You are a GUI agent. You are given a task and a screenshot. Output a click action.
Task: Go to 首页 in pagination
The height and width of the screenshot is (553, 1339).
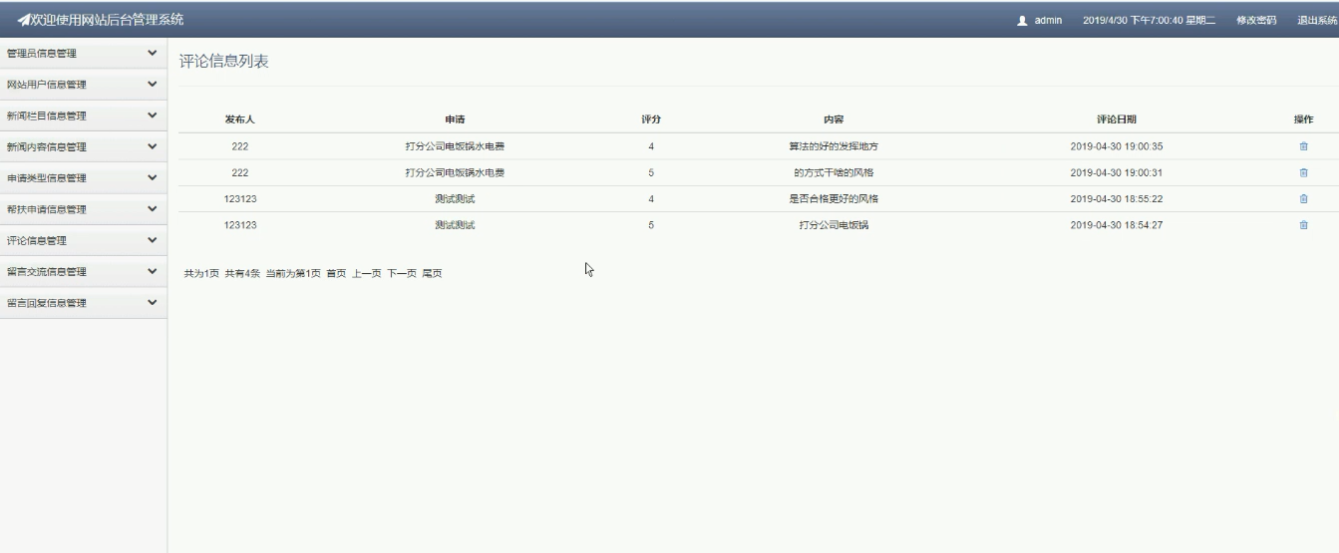pyautogui.click(x=336, y=274)
